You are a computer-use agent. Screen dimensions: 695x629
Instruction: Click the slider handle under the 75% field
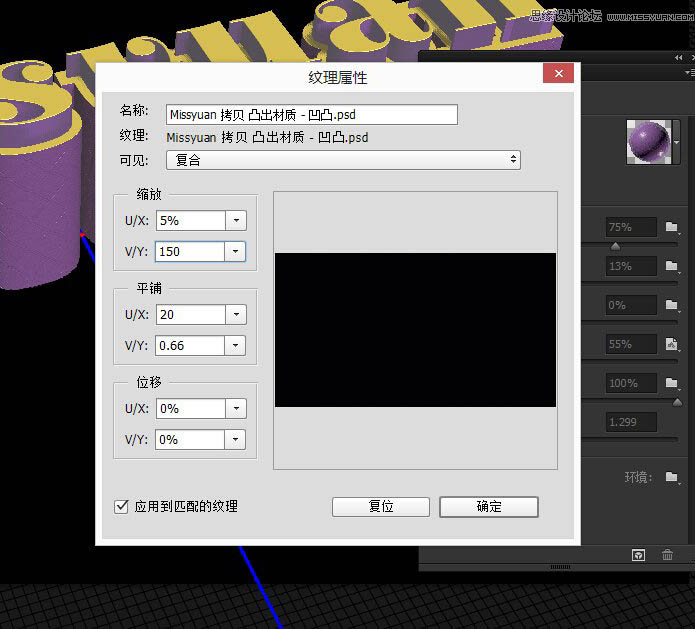[x=615, y=246]
